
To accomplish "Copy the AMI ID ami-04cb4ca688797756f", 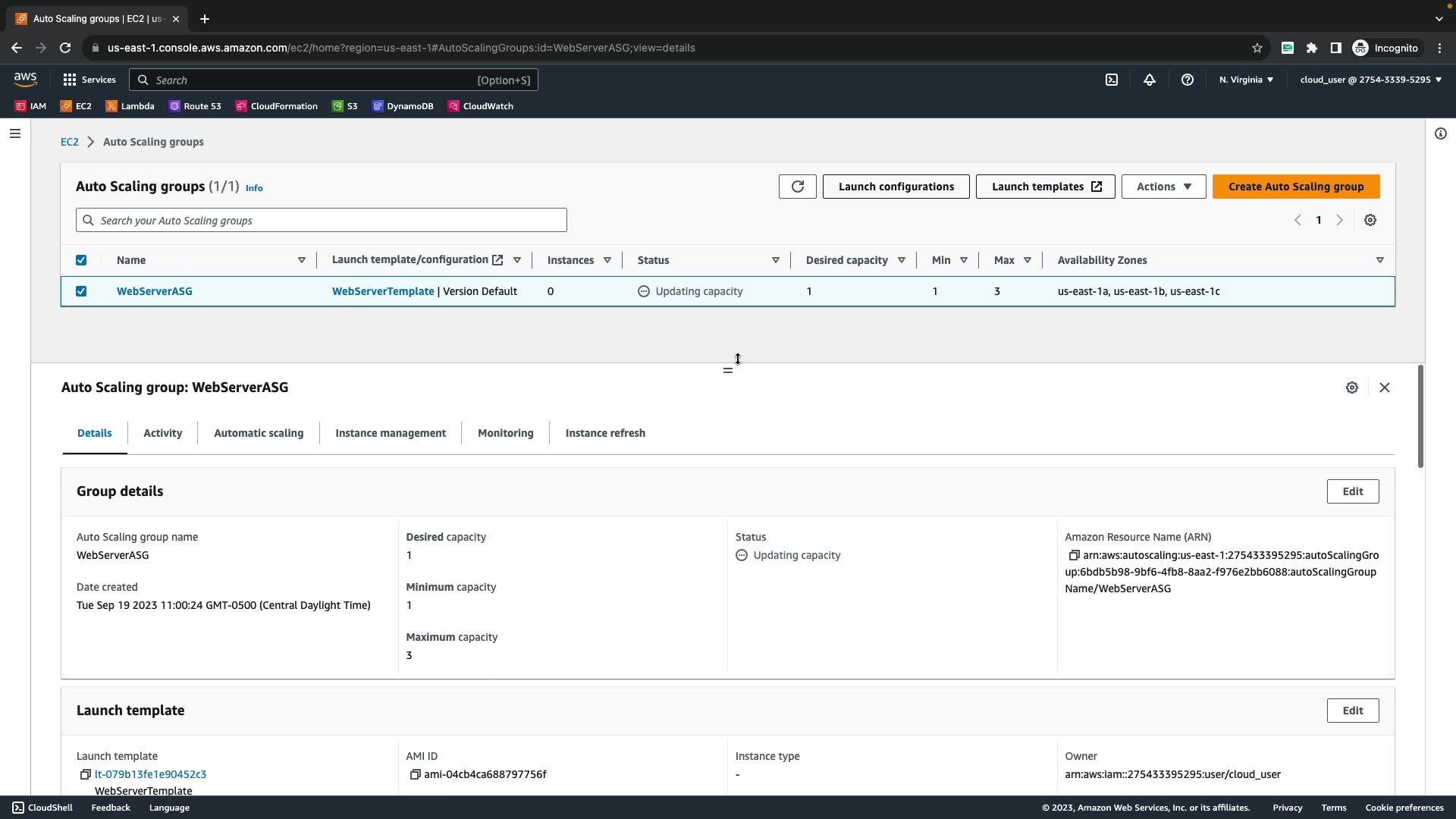I will 415,774.
